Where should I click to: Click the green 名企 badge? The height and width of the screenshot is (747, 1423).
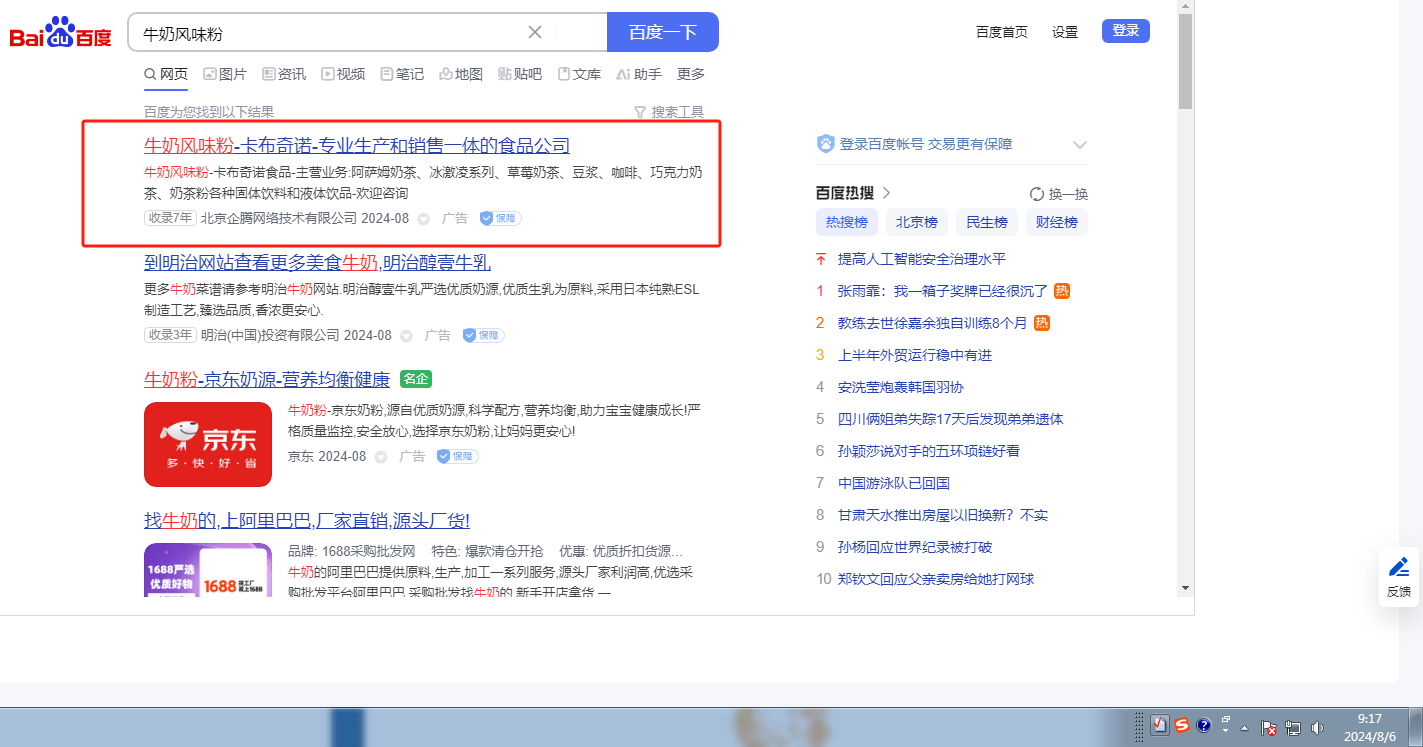(415, 379)
